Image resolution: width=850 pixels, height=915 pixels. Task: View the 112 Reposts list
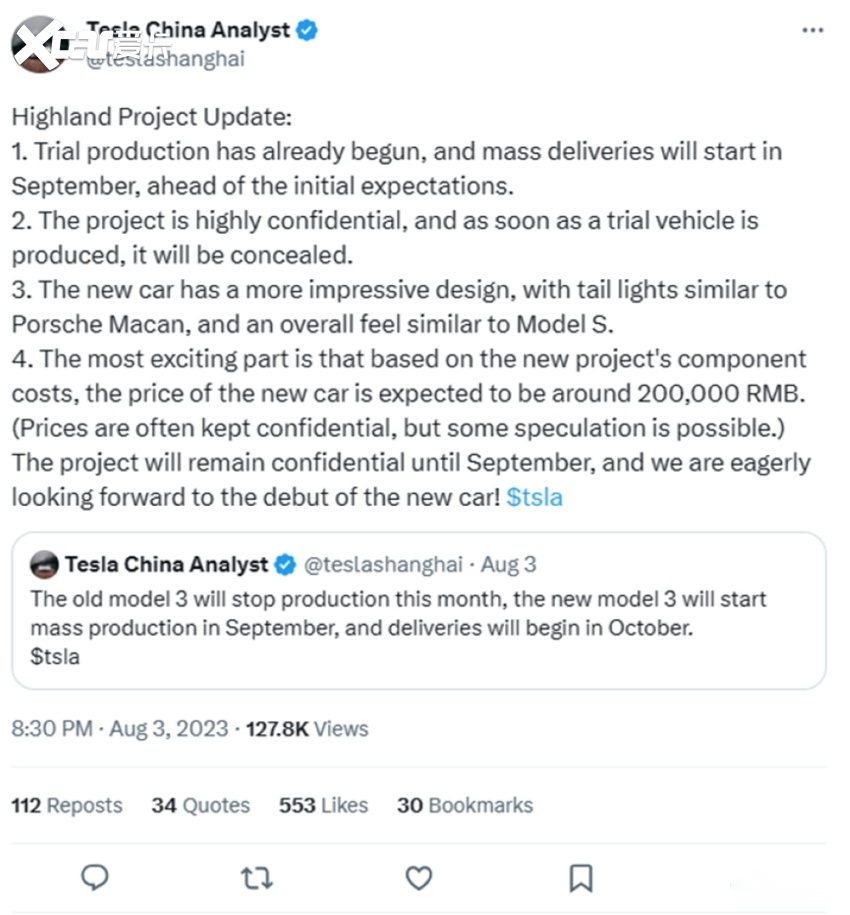pyautogui.click(x=66, y=805)
